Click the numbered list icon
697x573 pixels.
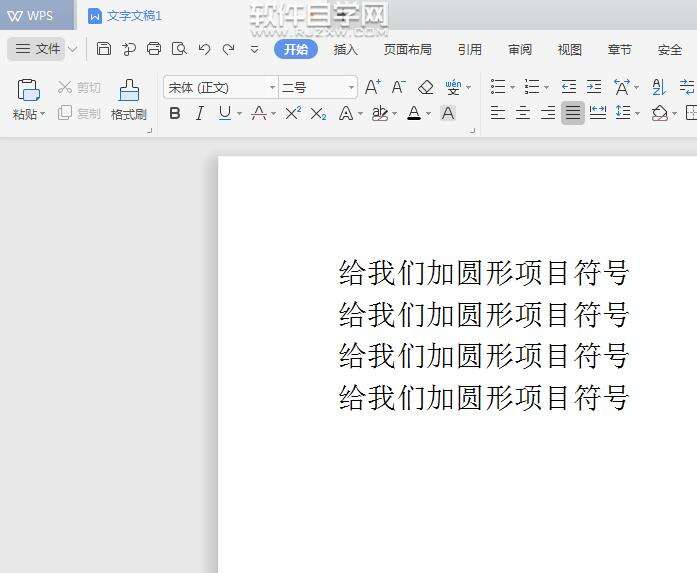[x=532, y=87]
